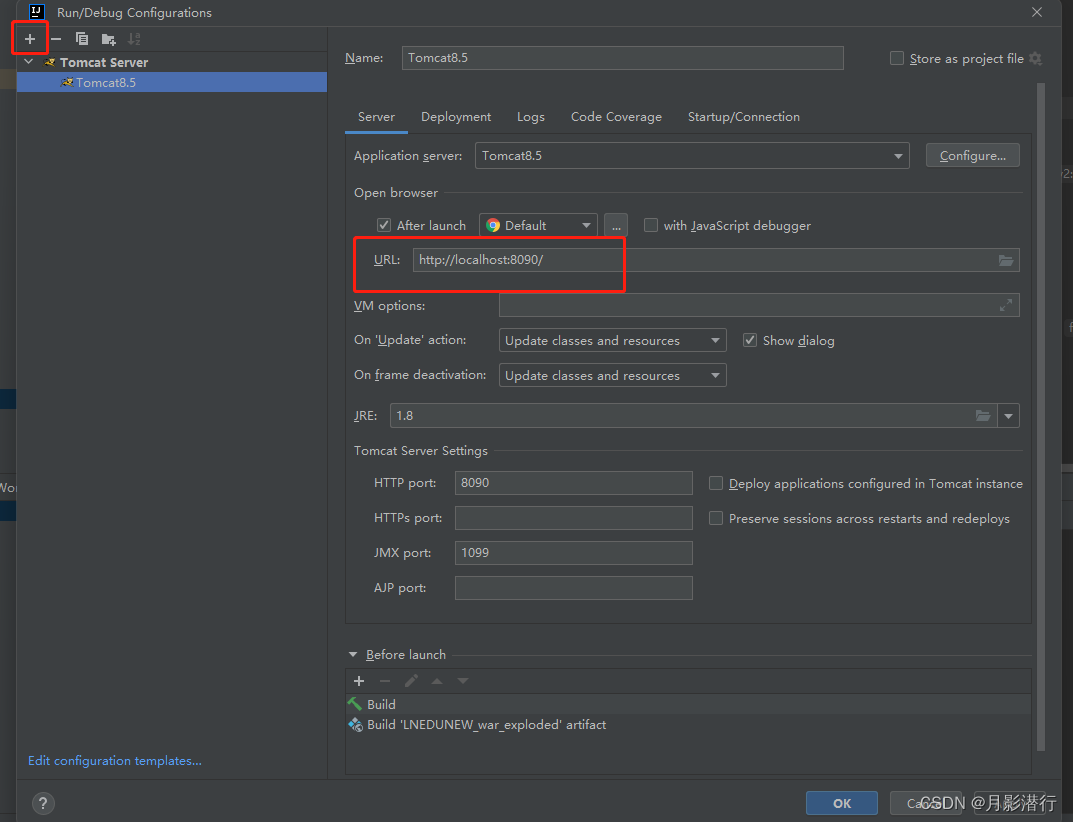The image size is (1073, 822).
Task: Expand the VM options field editor
Action: point(1005,305)
